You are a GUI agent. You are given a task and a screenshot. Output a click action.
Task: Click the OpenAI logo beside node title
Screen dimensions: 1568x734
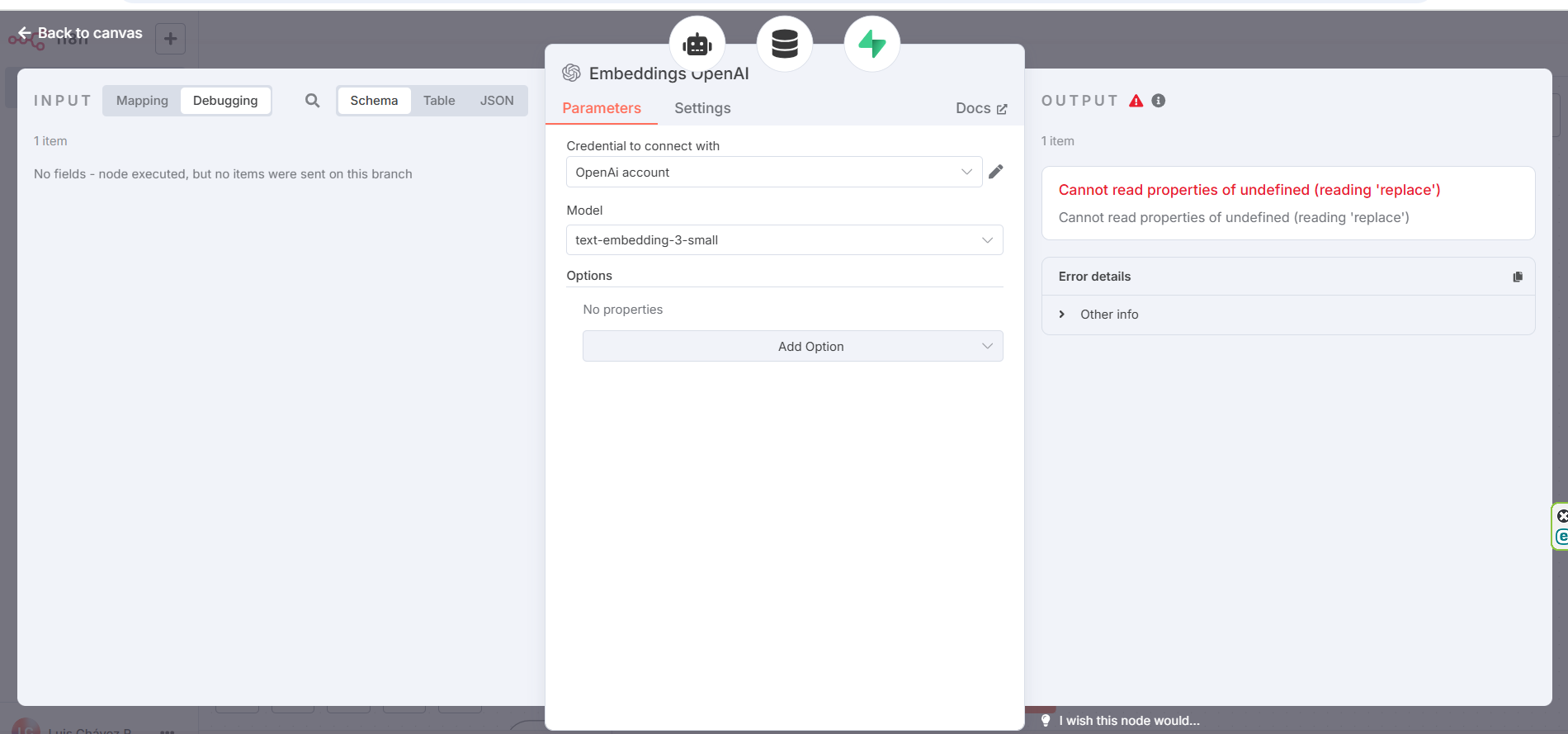pyautogui.click(x=571, y=73)
